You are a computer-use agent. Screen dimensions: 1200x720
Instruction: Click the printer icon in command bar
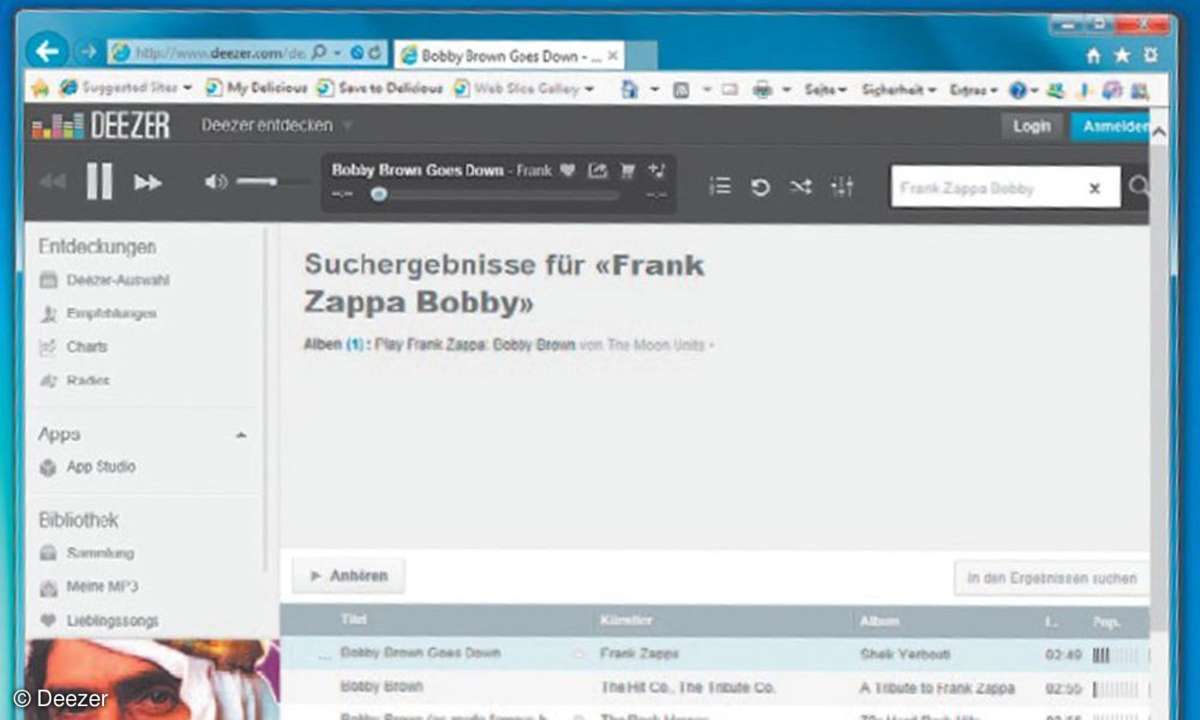pos(762,90)
